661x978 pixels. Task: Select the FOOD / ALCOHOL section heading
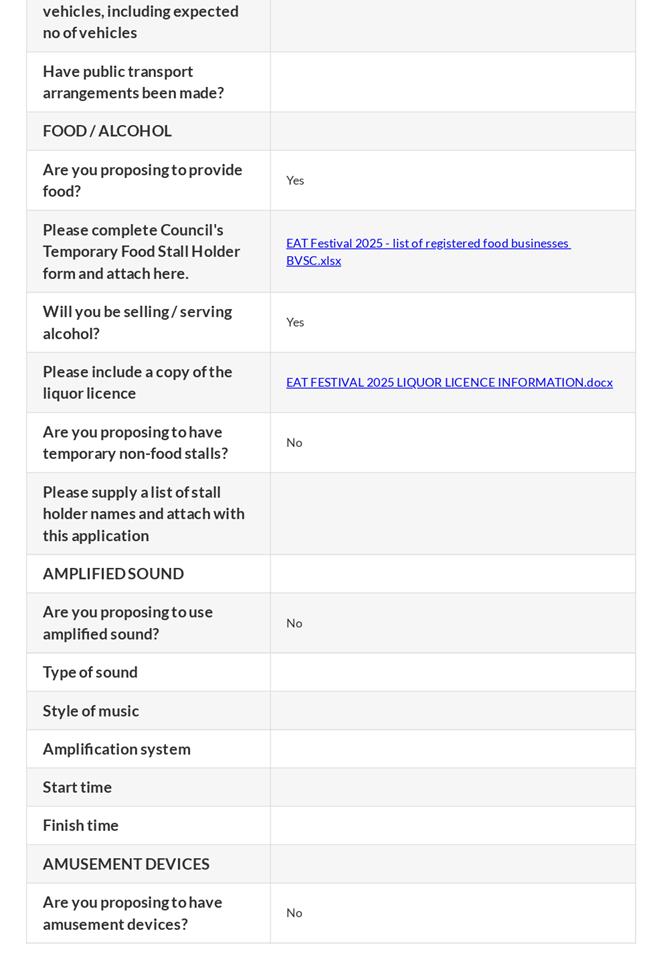tap(107, 131)
